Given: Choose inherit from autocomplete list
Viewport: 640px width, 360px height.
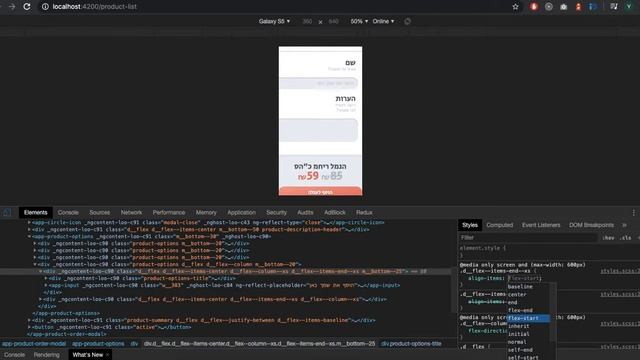Looking at the screenshot, I should 529,326.
